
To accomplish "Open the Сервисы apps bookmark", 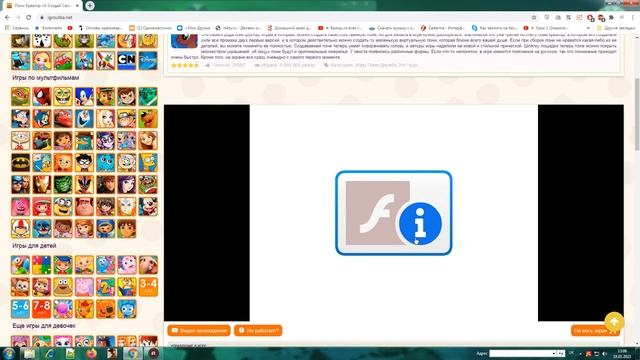I will 17,28.
